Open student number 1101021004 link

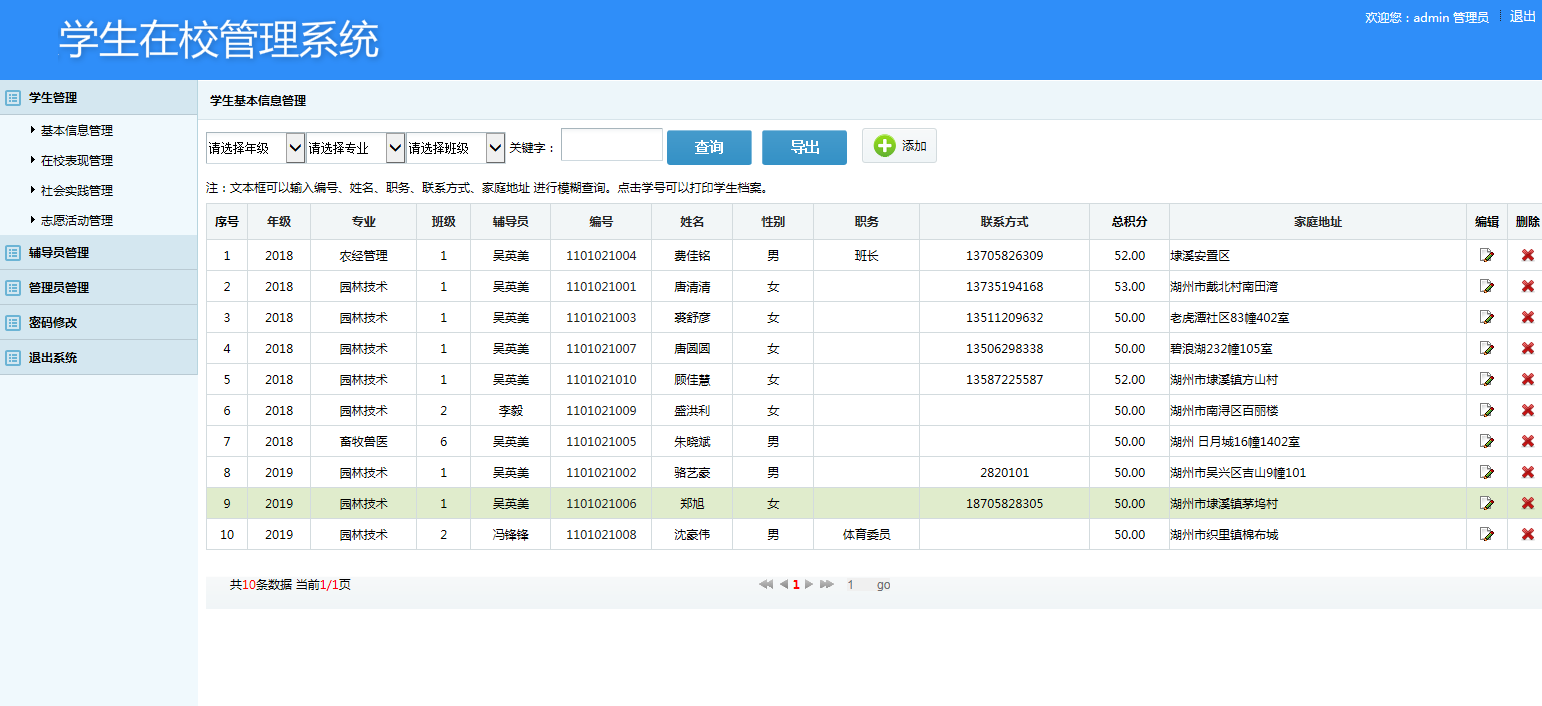[601, 256]
